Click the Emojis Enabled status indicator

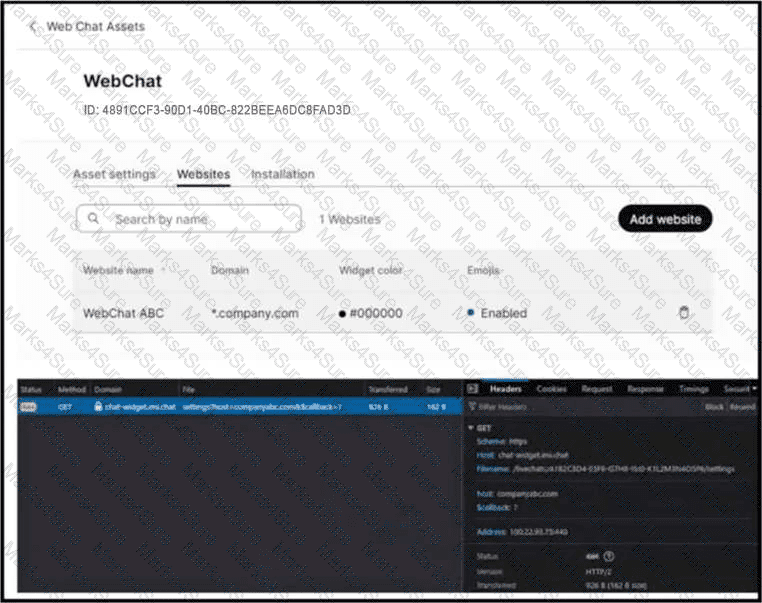pos(470,313)
